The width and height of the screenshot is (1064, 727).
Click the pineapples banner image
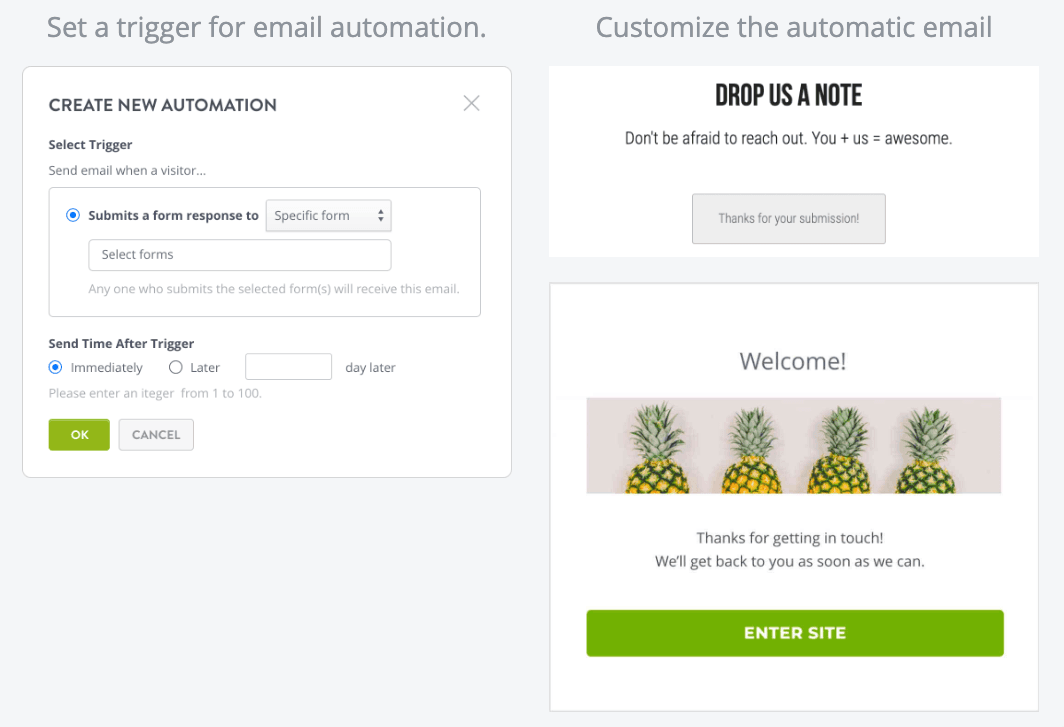pos(794,447)
